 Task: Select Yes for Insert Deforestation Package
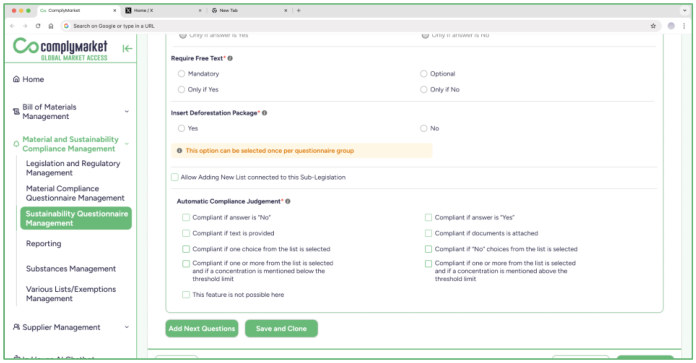tap(181, 128)
